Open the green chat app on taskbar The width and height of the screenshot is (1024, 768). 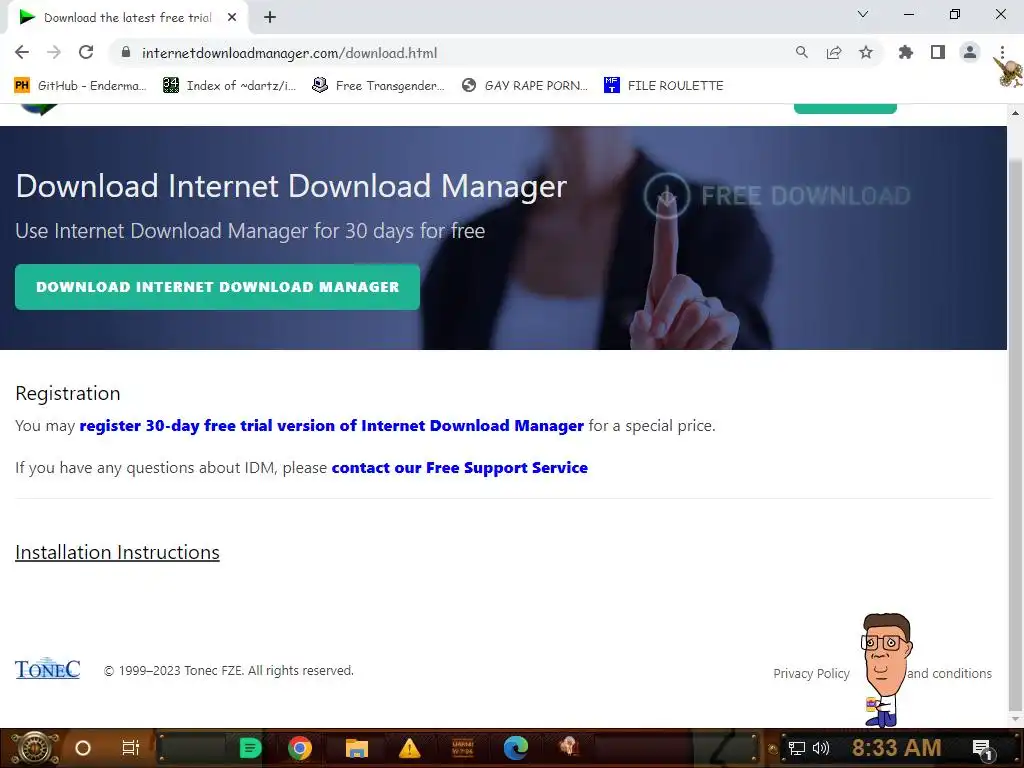(250, 748)
